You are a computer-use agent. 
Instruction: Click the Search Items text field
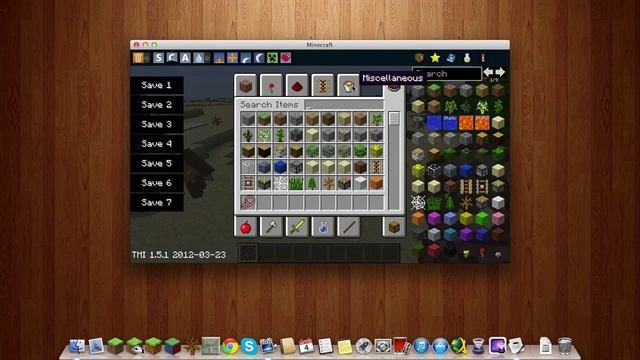tap(344, 105)
